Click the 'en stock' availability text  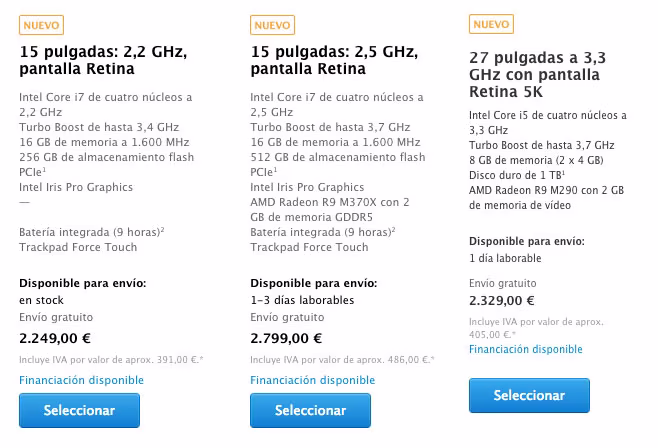[42, 300]
